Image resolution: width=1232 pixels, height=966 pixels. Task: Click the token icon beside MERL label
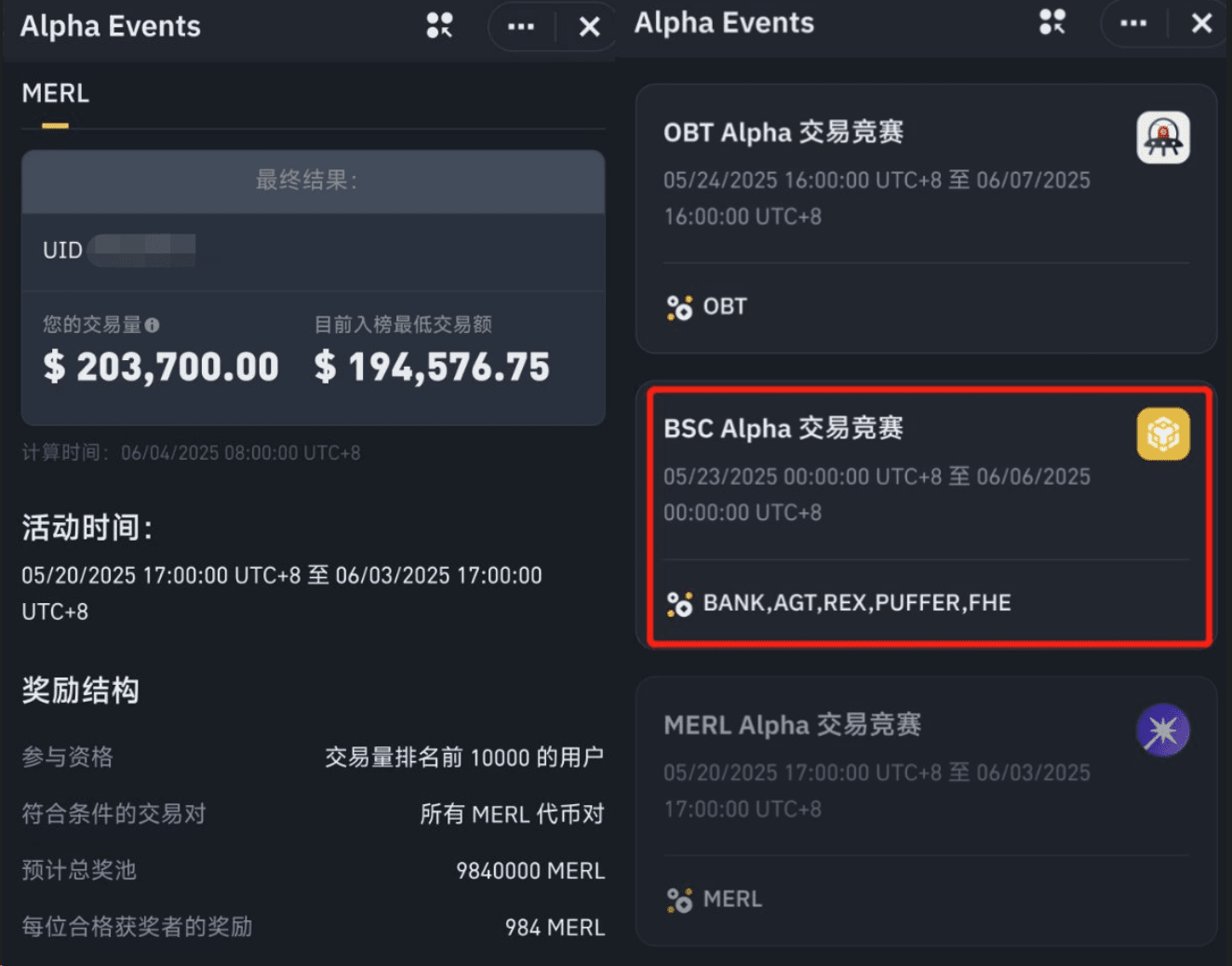[x=679, y=900]
